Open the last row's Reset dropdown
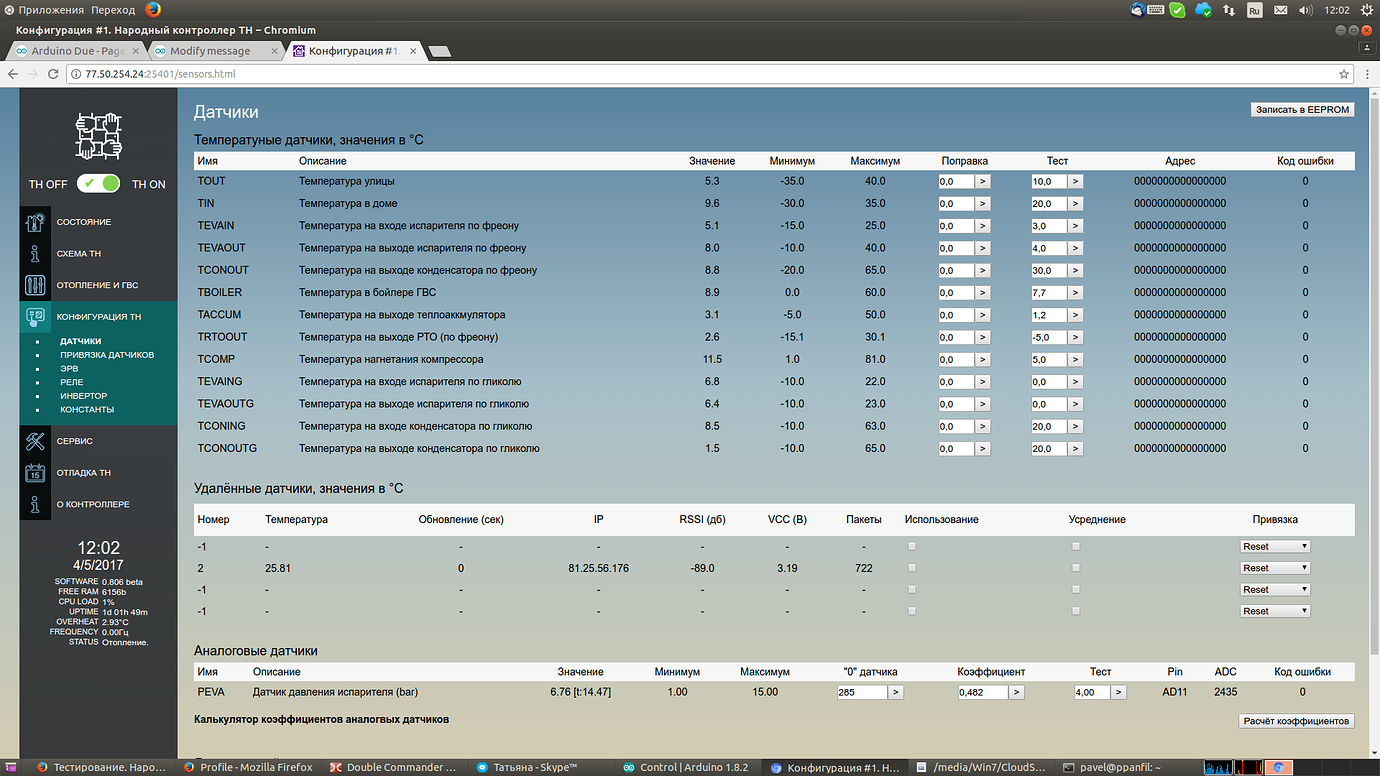 pyautogui.click(x=1274, y=610)
